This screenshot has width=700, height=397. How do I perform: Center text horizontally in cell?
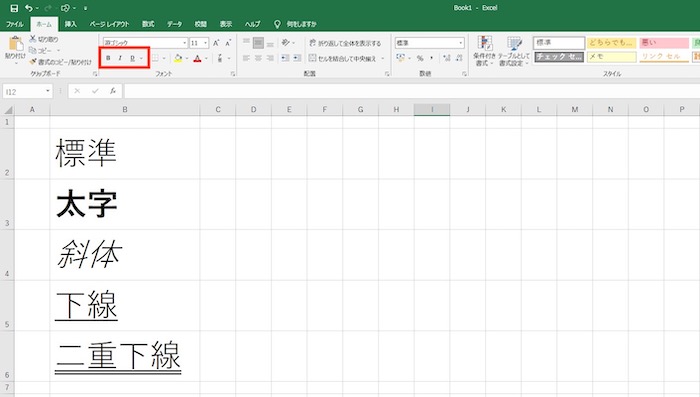258,58
